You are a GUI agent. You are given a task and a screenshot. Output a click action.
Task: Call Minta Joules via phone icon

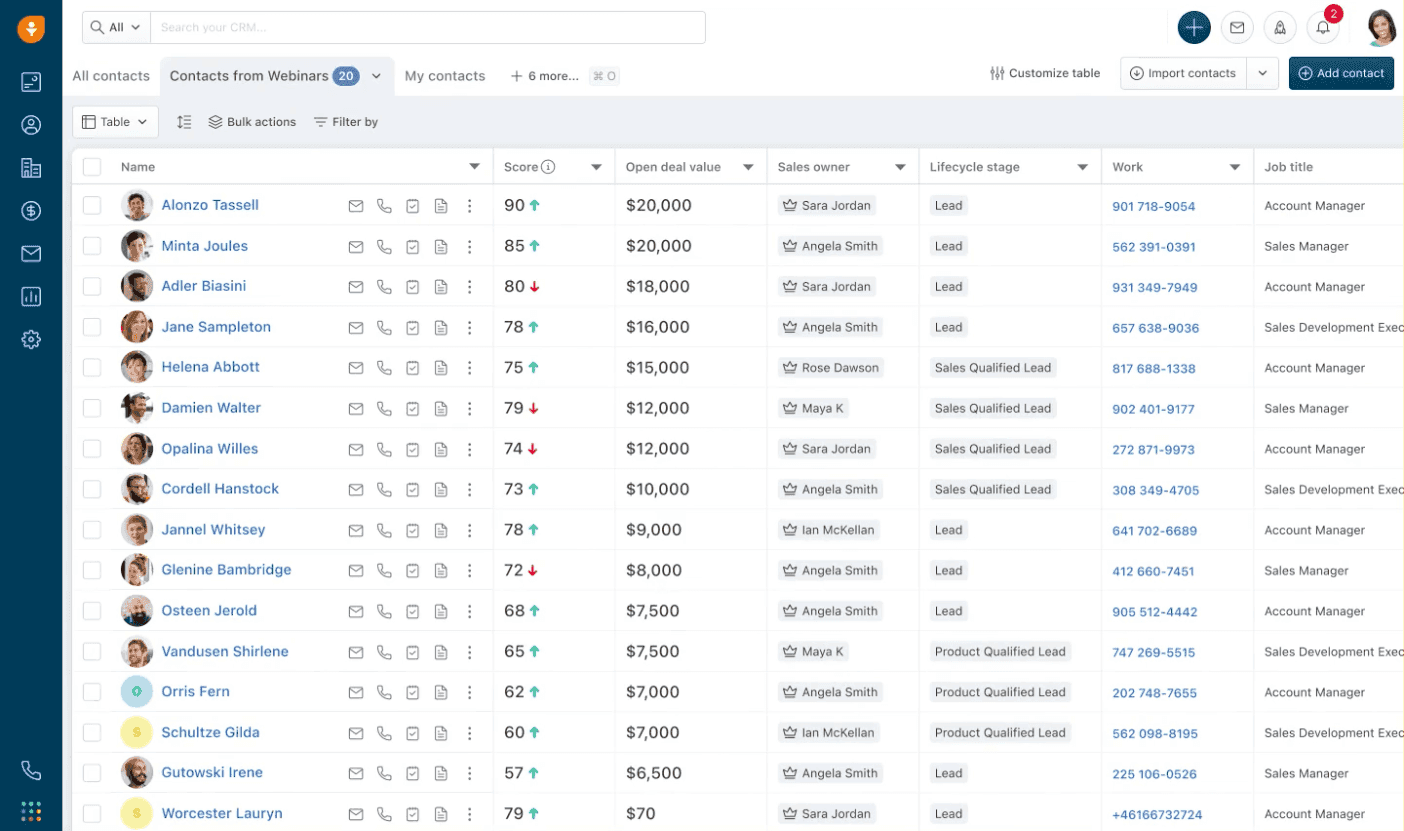coord(384,246)
